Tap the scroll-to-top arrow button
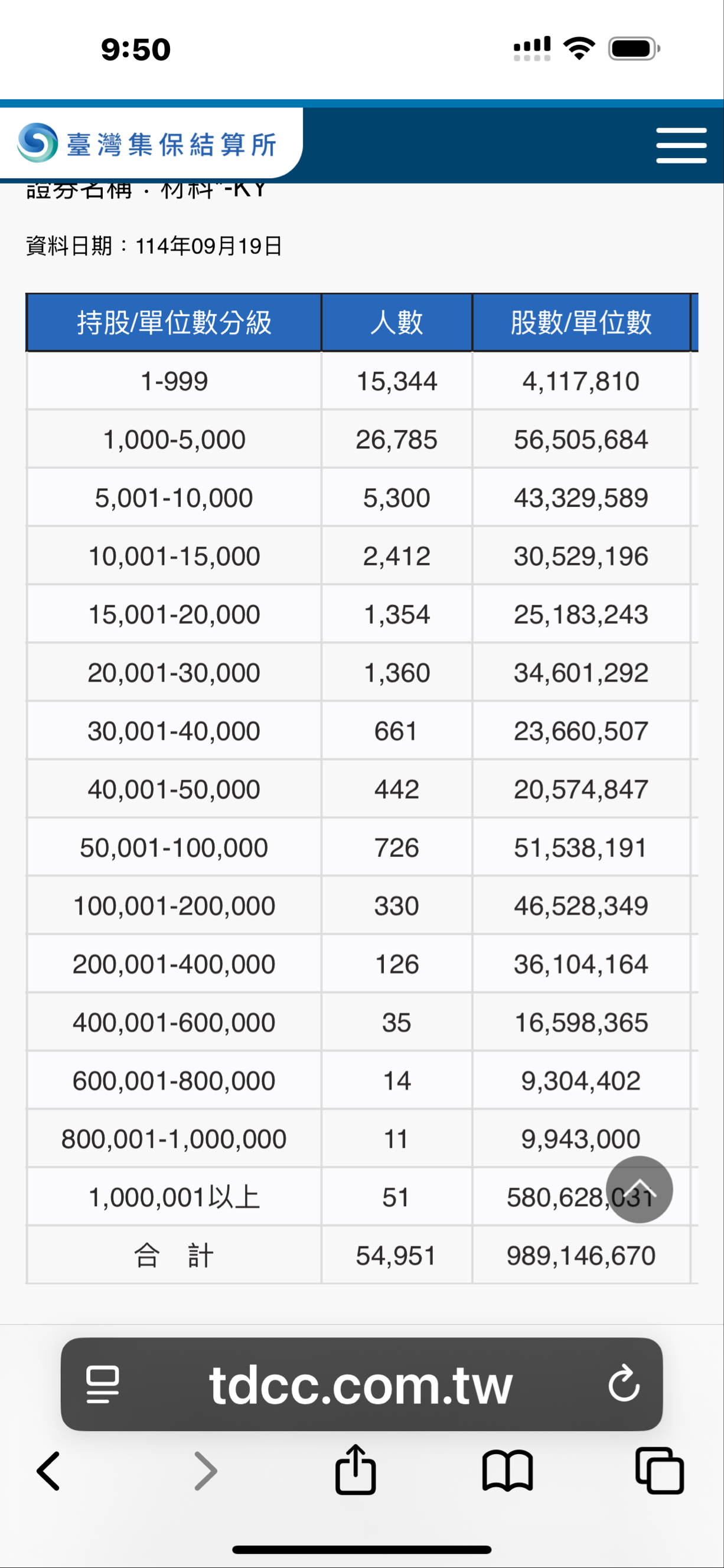Screen dimensions: 724x1568 pos(639,1189)
